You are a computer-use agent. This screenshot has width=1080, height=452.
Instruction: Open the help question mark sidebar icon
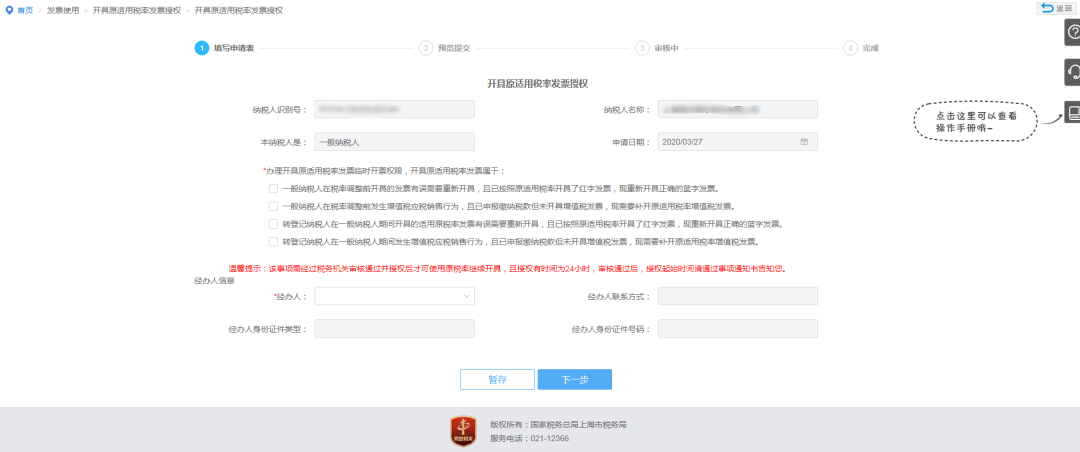[x=1072, y=32]
